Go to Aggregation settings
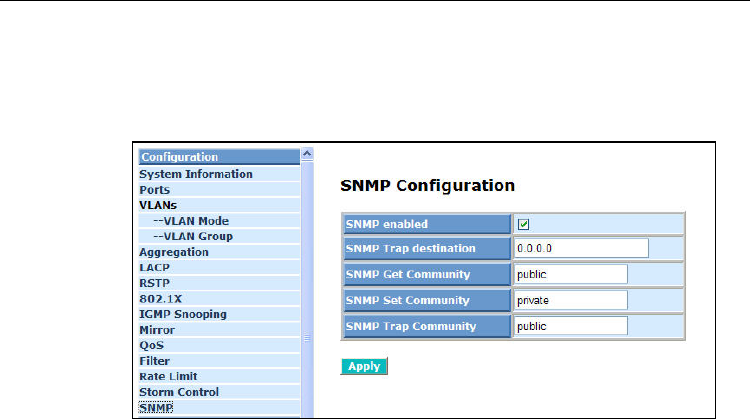Viewport: 750px width, 419px height. click(x=174, y=252)
